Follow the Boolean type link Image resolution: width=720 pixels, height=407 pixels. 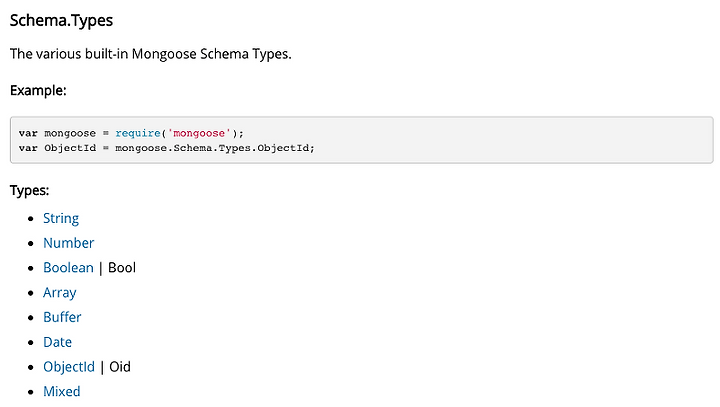click(68, 268)
